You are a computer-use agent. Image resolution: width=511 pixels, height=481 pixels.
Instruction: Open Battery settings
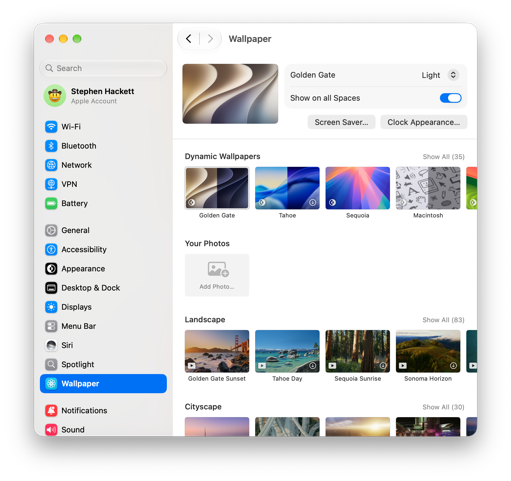(x=103, y=203)
